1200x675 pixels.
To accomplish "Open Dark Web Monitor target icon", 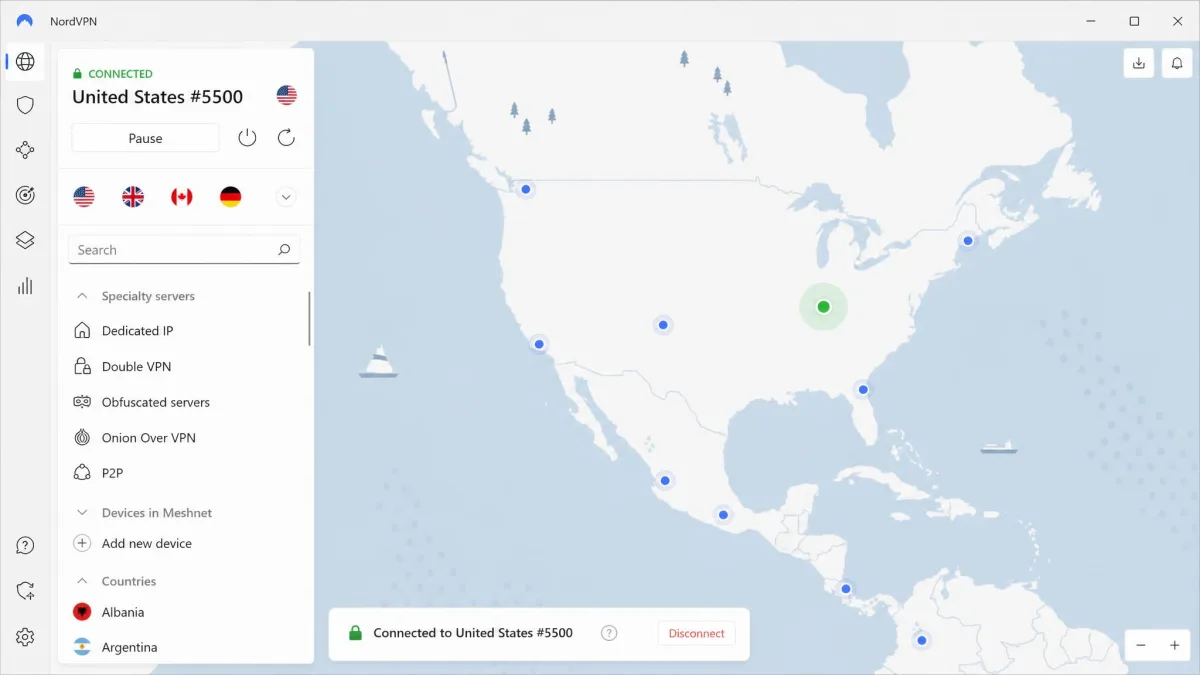I will click(25, 195).
